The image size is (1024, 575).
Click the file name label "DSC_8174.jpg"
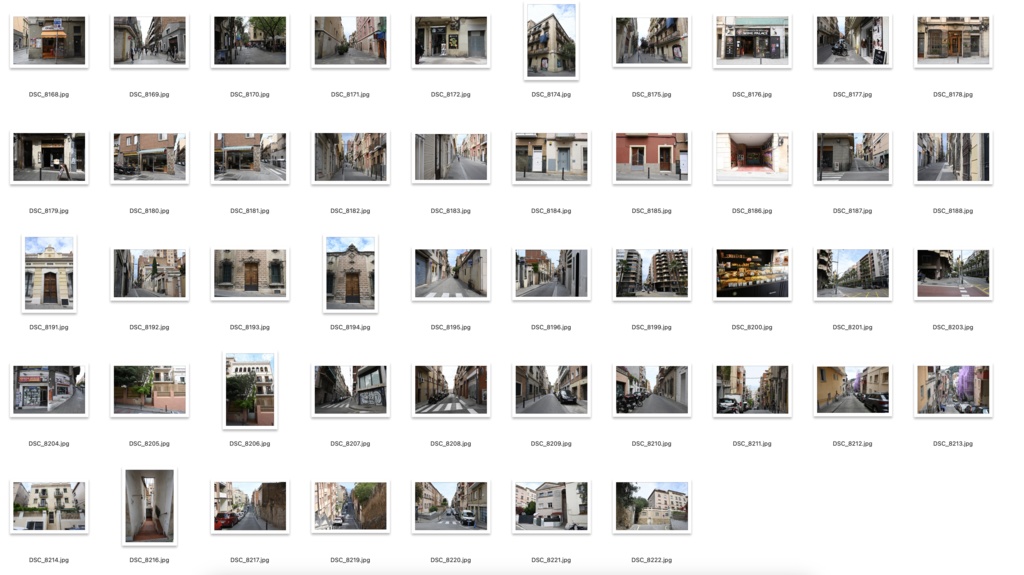[x=551, y=95]
